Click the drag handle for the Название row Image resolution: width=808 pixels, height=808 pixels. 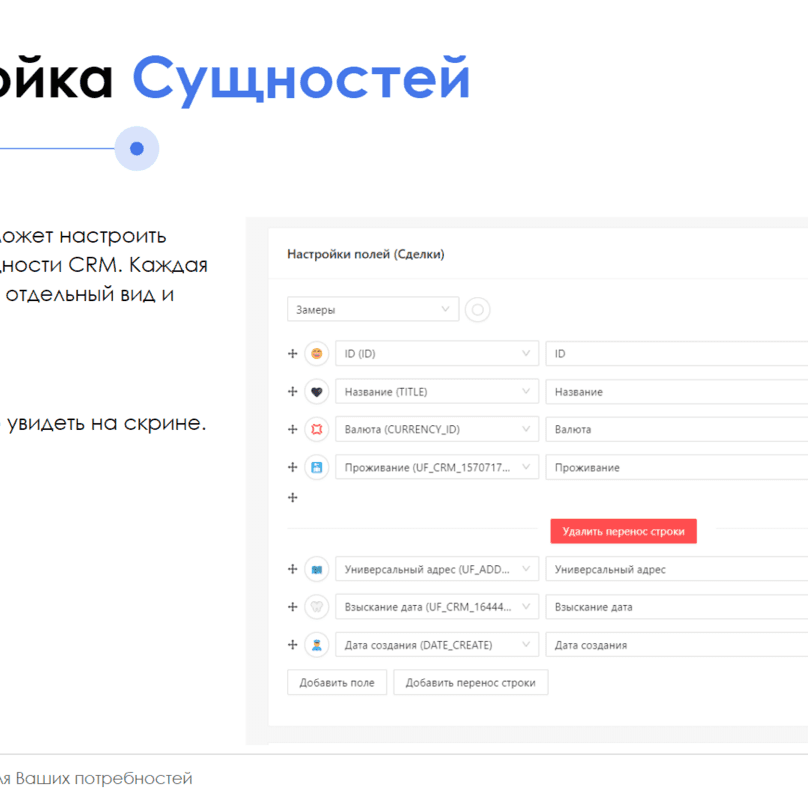click(293, 392)
